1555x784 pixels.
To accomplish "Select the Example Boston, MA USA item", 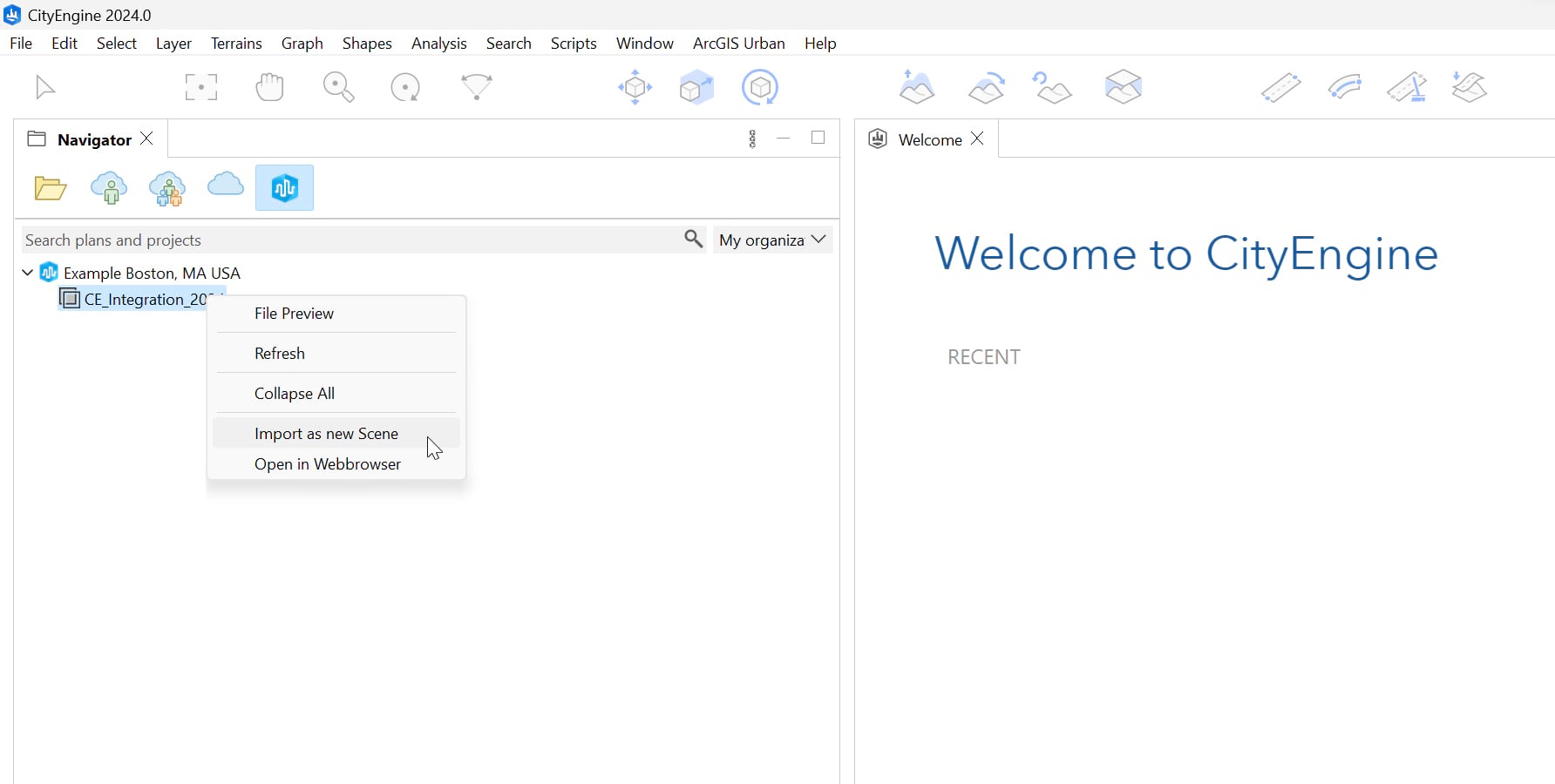I will coord(152,273).
